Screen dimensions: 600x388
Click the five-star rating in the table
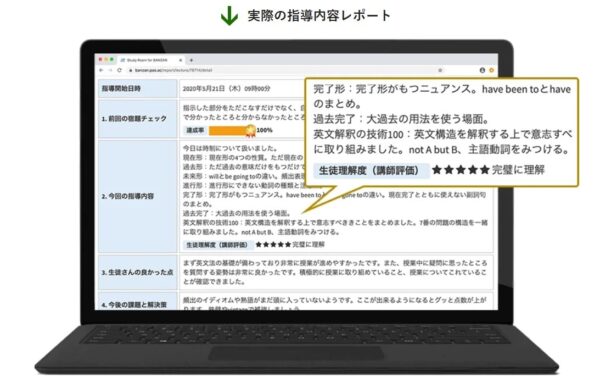tap(273, 245)
